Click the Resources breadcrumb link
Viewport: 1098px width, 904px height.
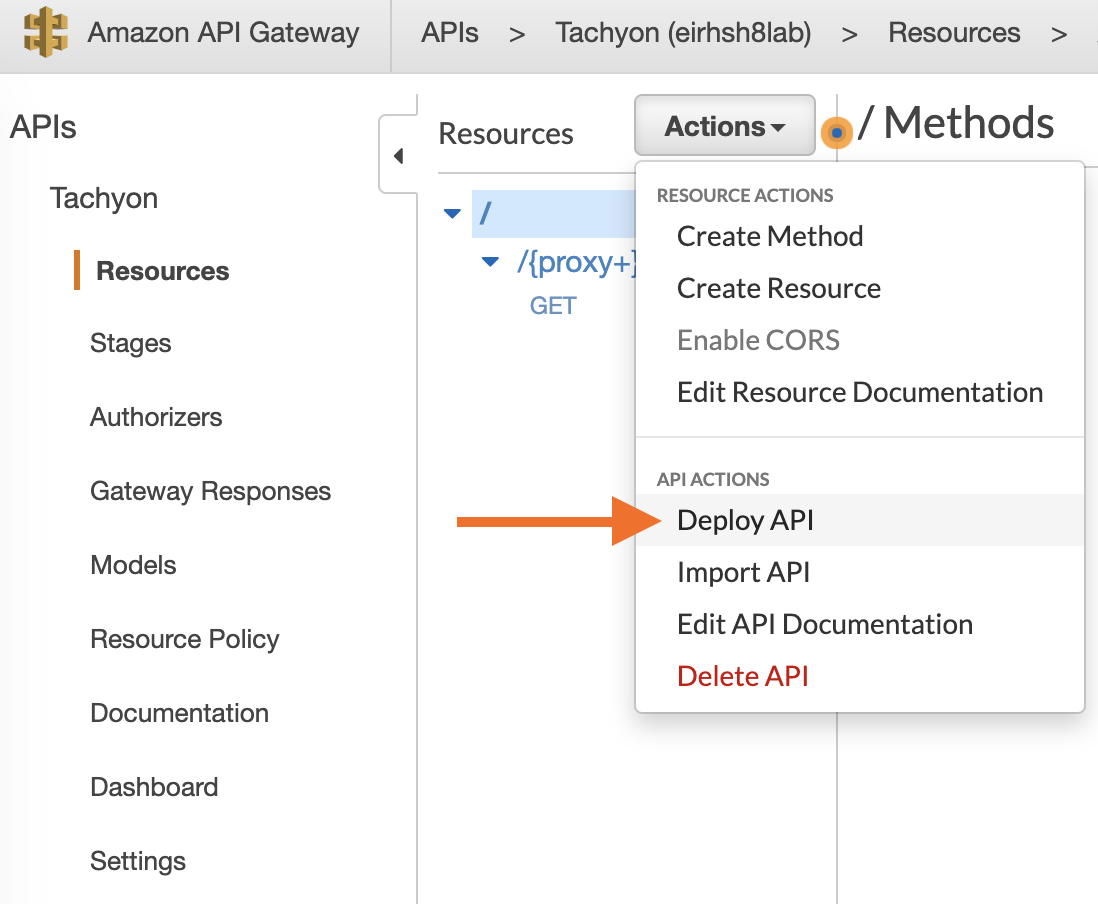(954, 33)
